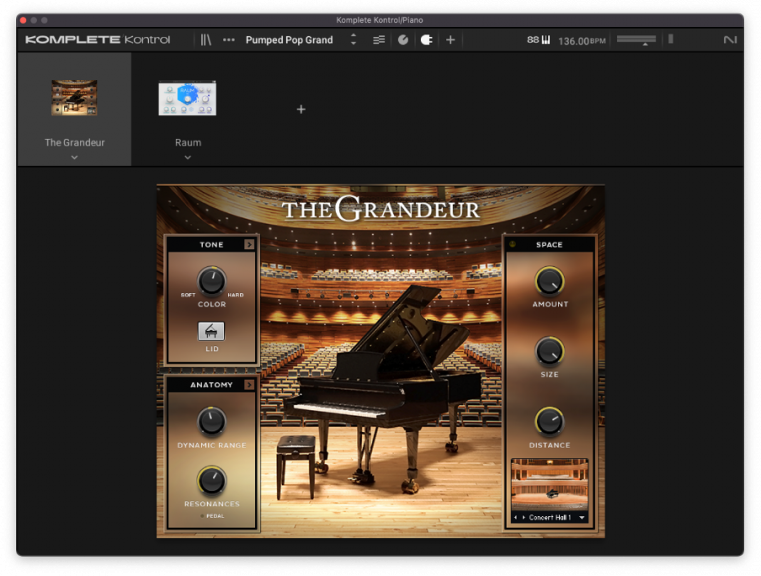This screenshot has height=576, width=761.
Task: Click the Color knob
Action: (x=212, y=281)
